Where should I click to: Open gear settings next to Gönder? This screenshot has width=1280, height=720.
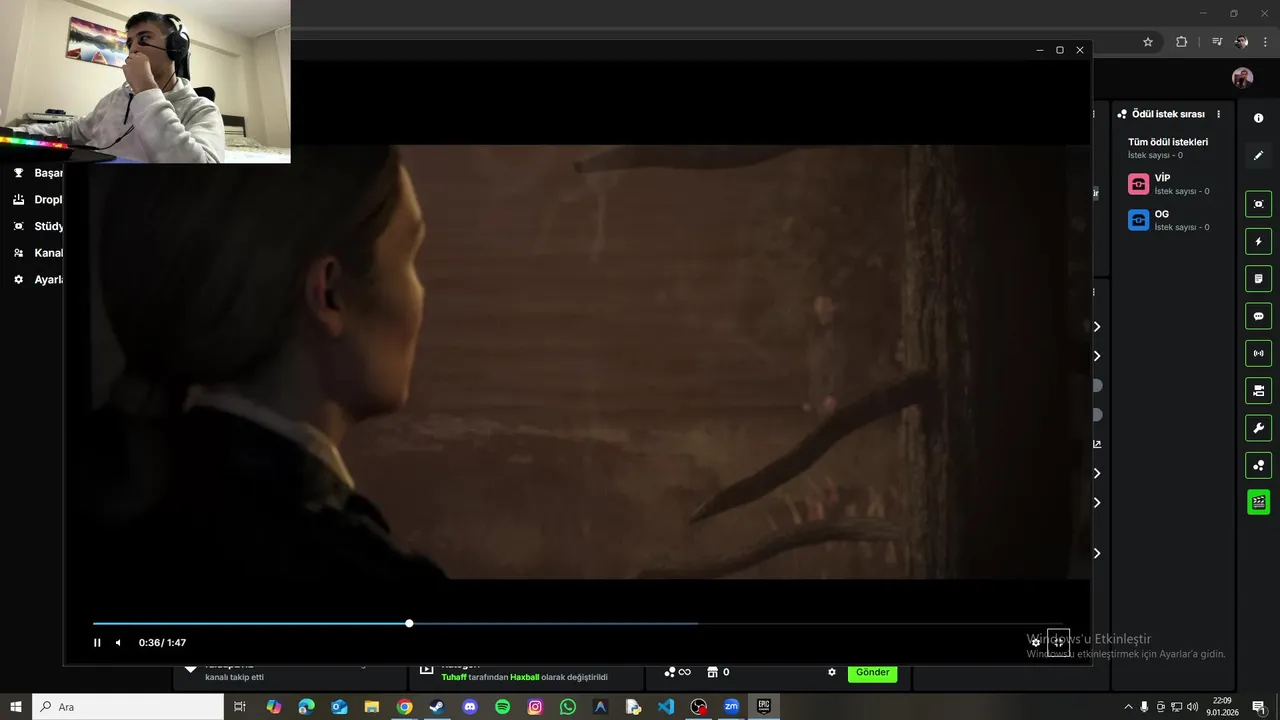click(832, 672)
